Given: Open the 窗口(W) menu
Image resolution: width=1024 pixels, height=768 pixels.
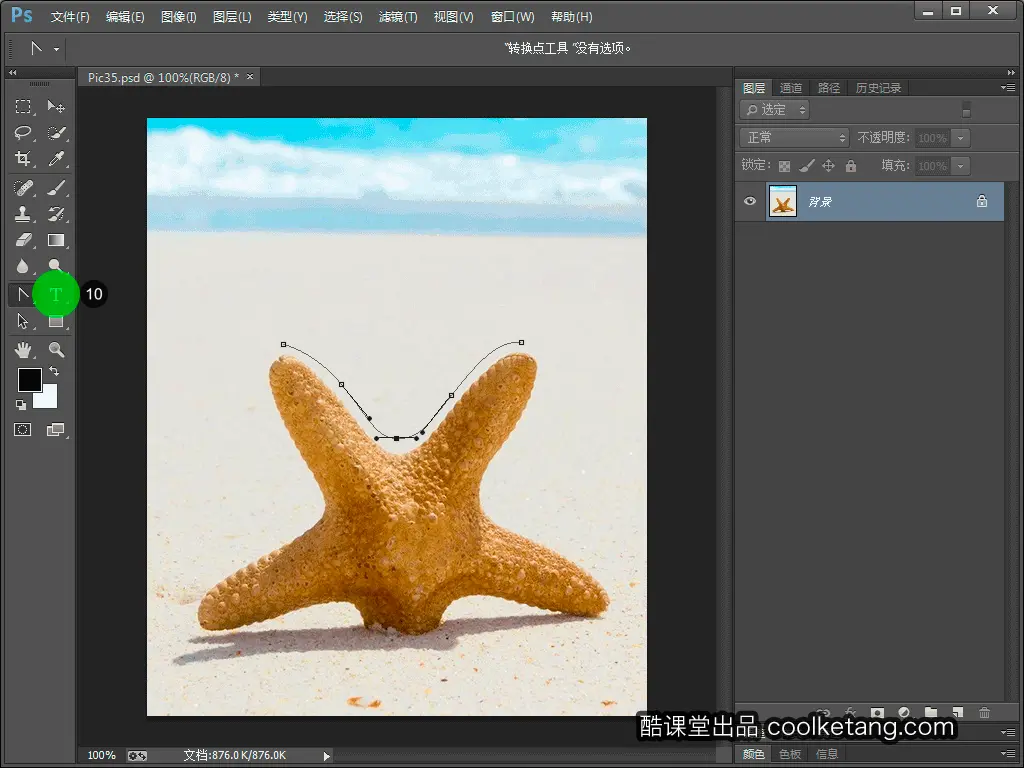Looking at the screenshot, I should click(512, 17).
